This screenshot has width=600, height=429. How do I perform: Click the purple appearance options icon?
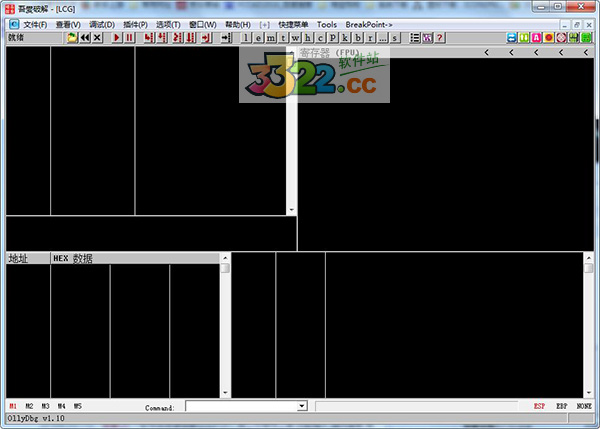click(427, 38)
